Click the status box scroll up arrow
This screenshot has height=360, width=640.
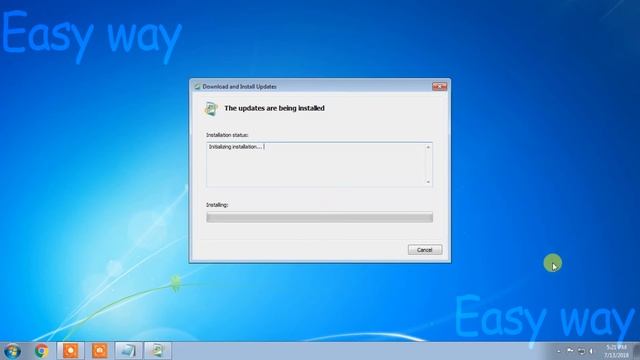(x=428, y=147)
